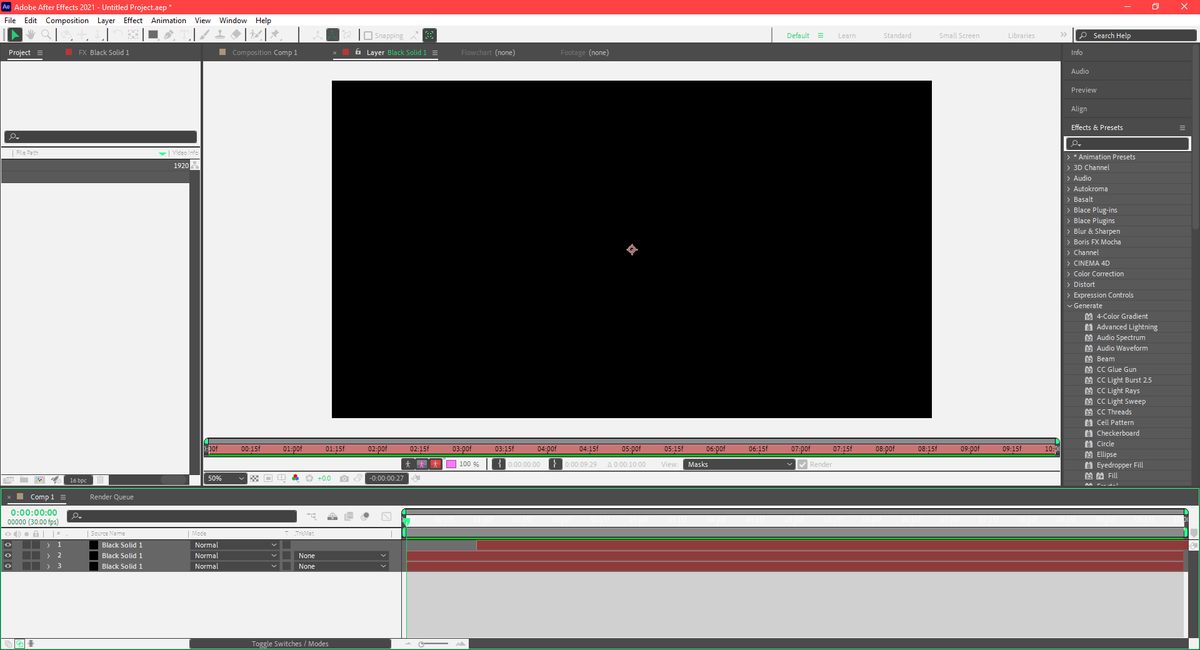Toggle the hide shy layers icon
Viewport: 1200px width, 650px height.
pos(332,517)
